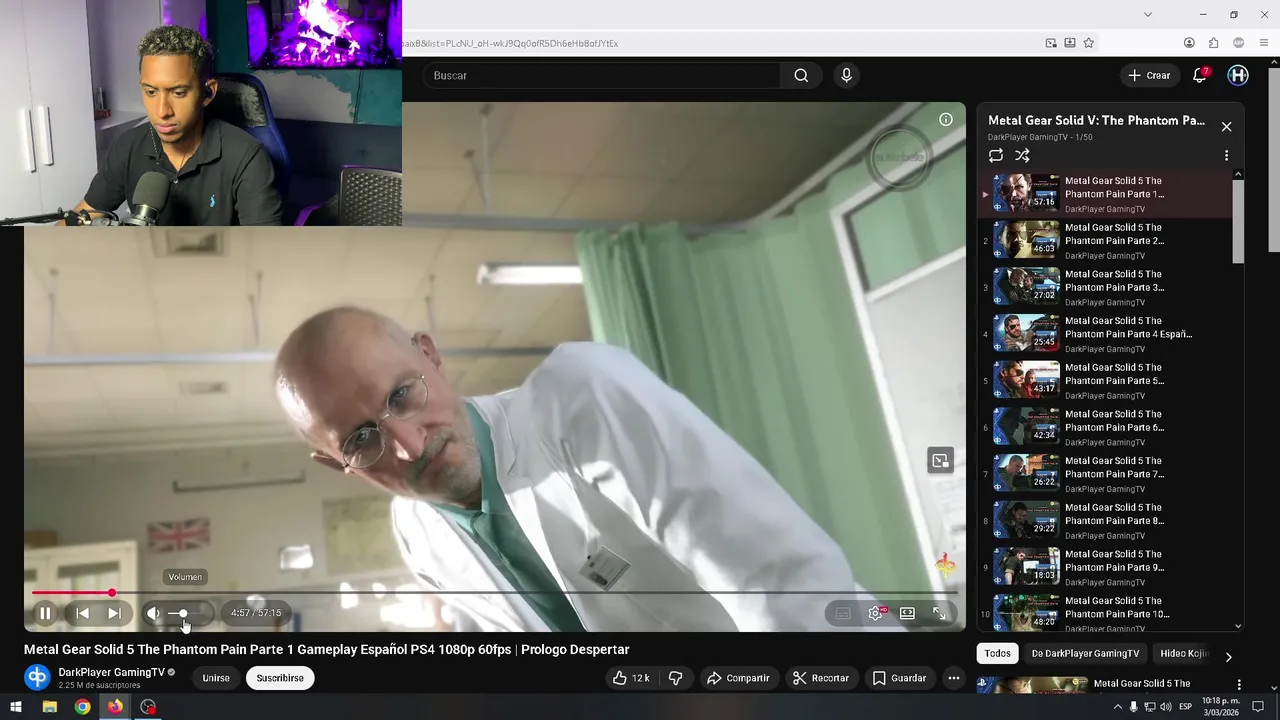Open picture-in-picture icon in address bar
Screen dimensions: 1280x720
pos(1051,43)
